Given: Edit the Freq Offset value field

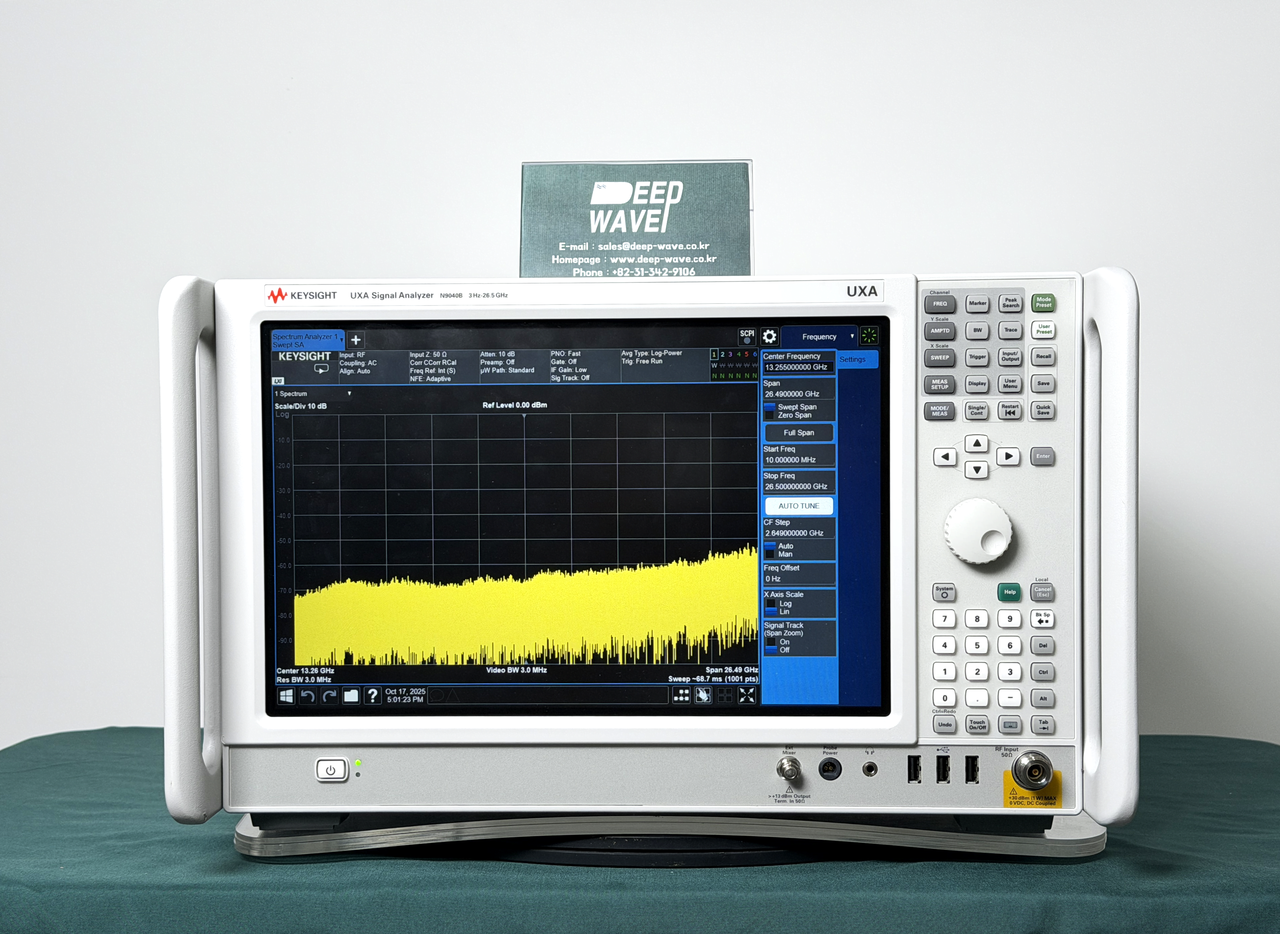Looking at the screenshot, I should tap(799, 579).
